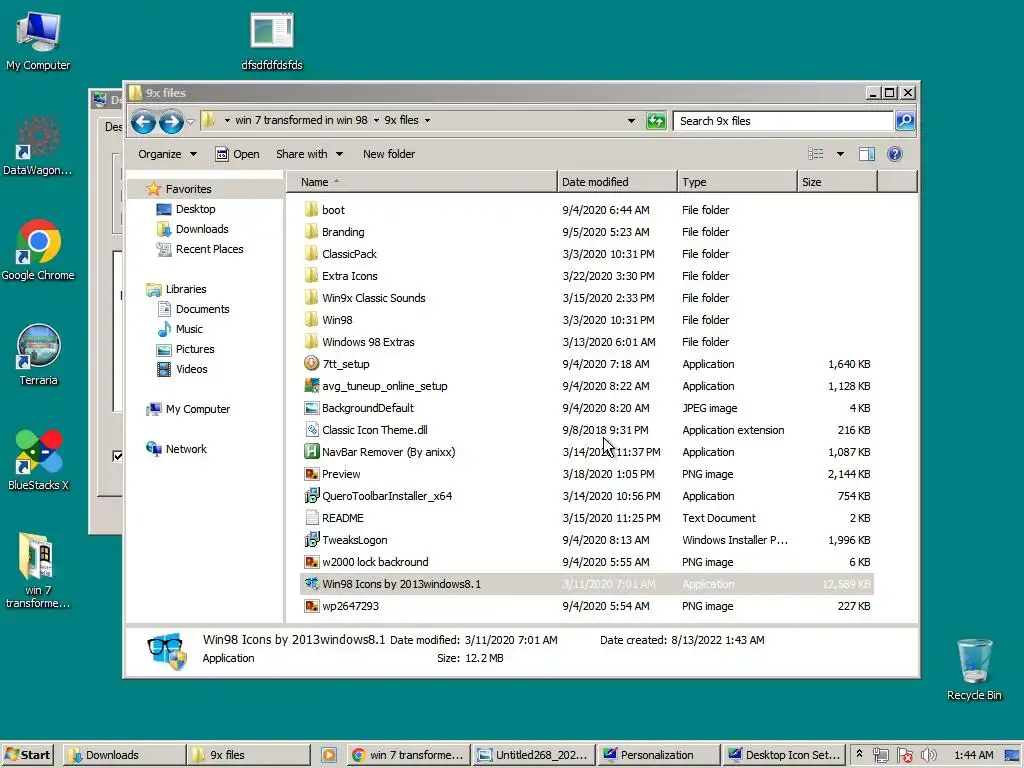Screen dimensions: 1024x768
Task: Open Help with the question mark icon
Action: [895, 154]
